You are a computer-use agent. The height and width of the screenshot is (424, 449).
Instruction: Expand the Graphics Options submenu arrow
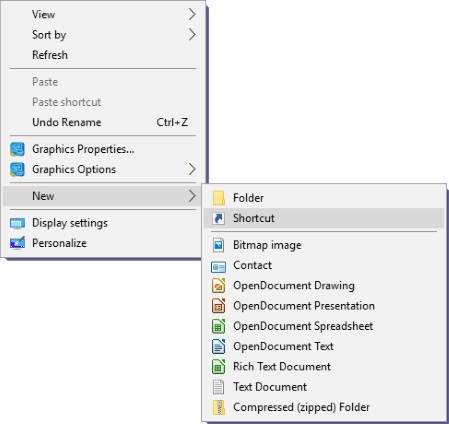192,169
